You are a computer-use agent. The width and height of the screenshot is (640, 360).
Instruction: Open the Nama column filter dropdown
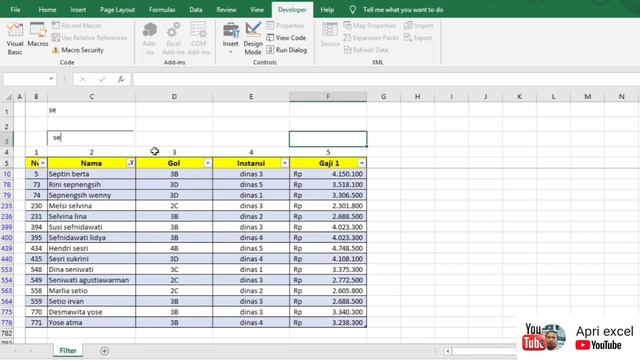[131, 163]
